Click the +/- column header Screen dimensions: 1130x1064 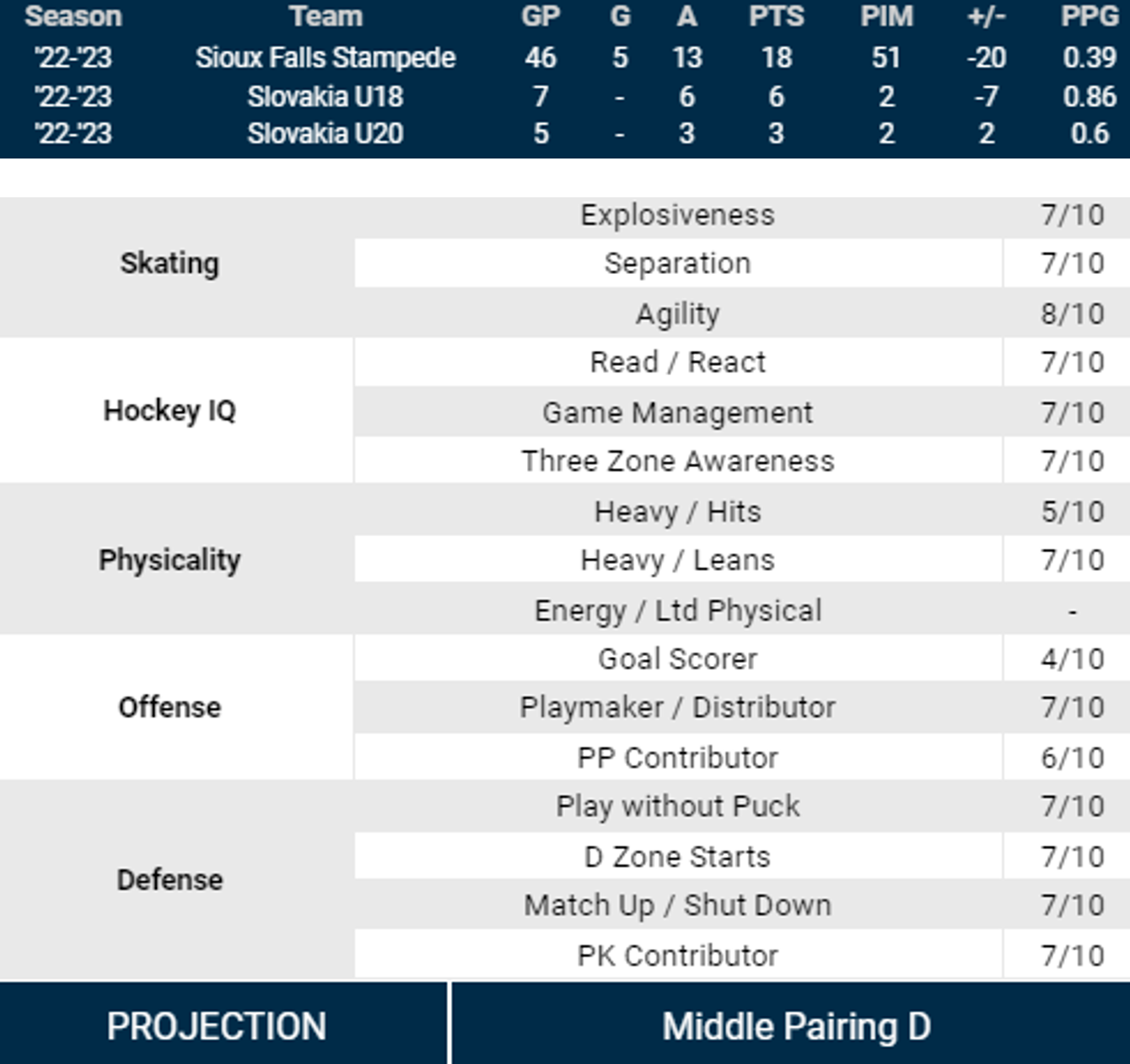[x=986, y=16]
